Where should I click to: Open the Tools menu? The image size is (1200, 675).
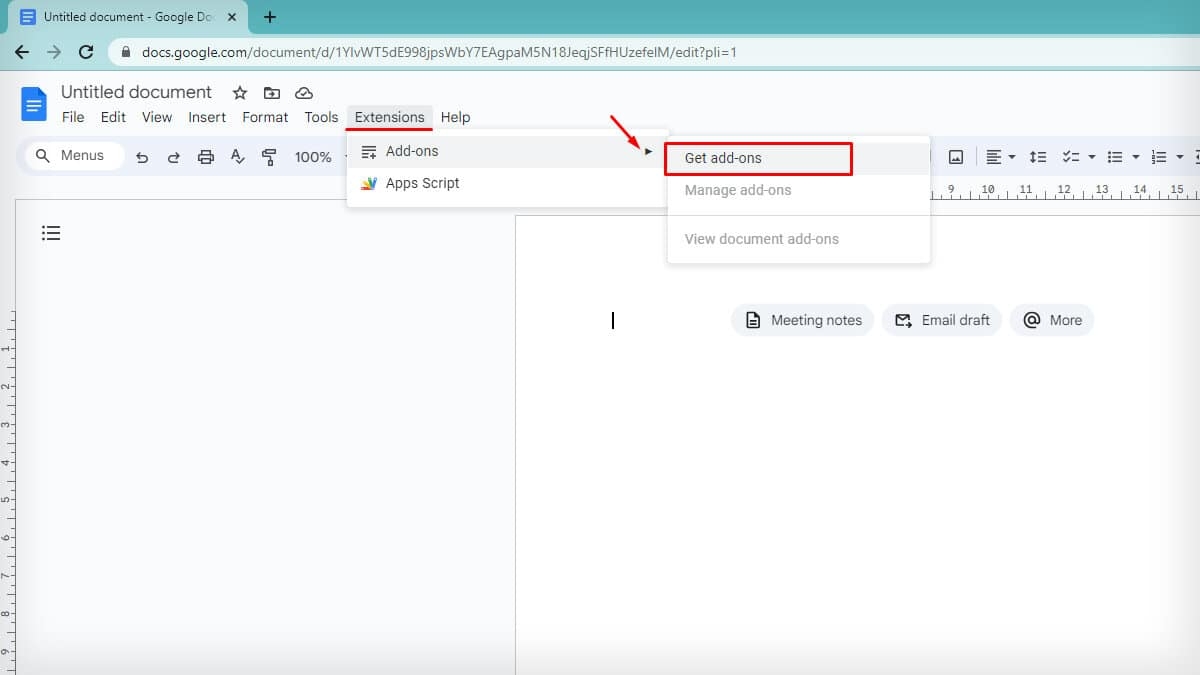320,117
